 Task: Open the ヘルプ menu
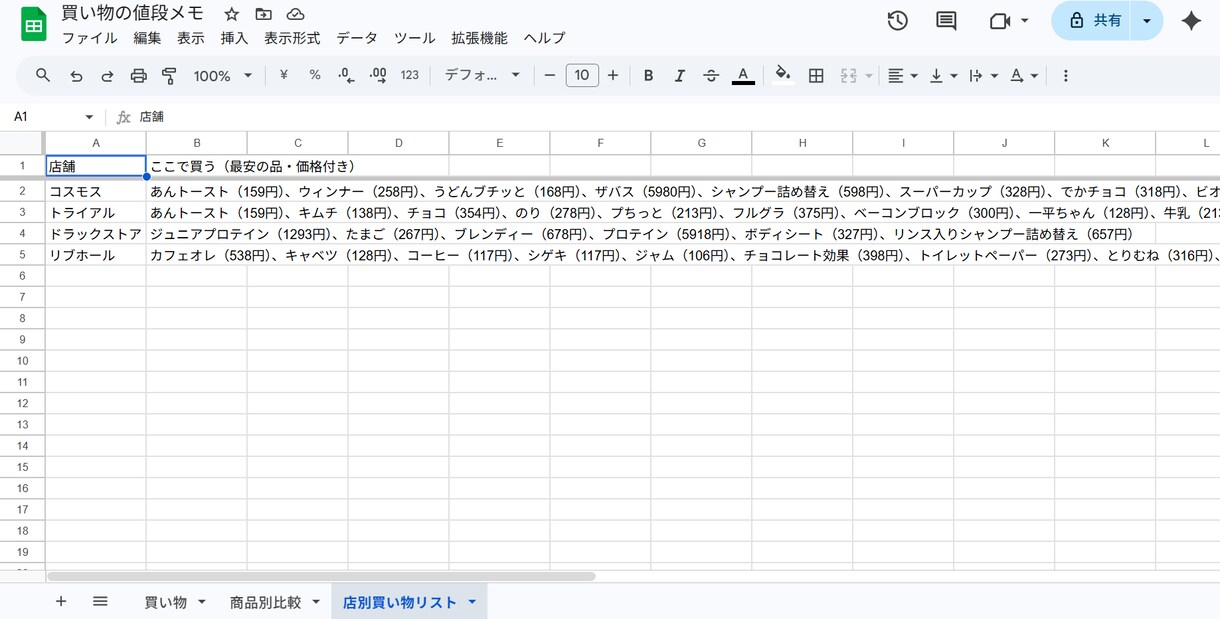544,38
